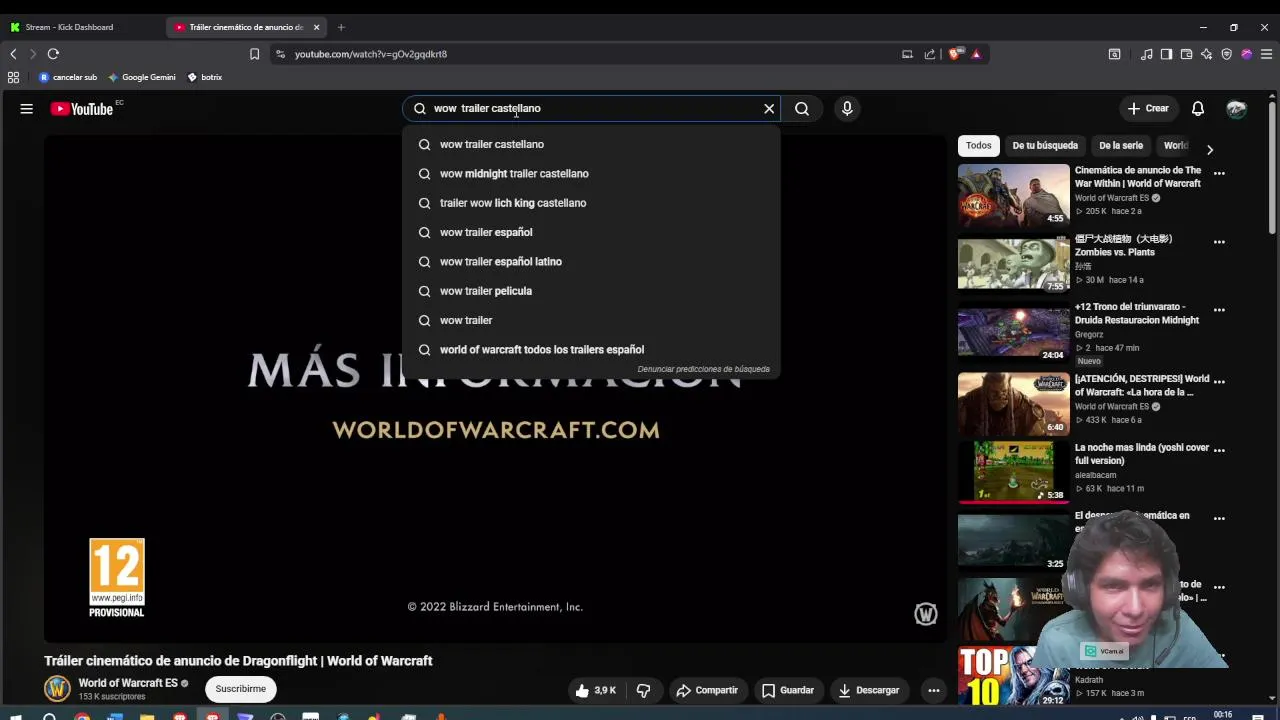
Task: Edit the YouTube search field text
Action: [590, 109]
